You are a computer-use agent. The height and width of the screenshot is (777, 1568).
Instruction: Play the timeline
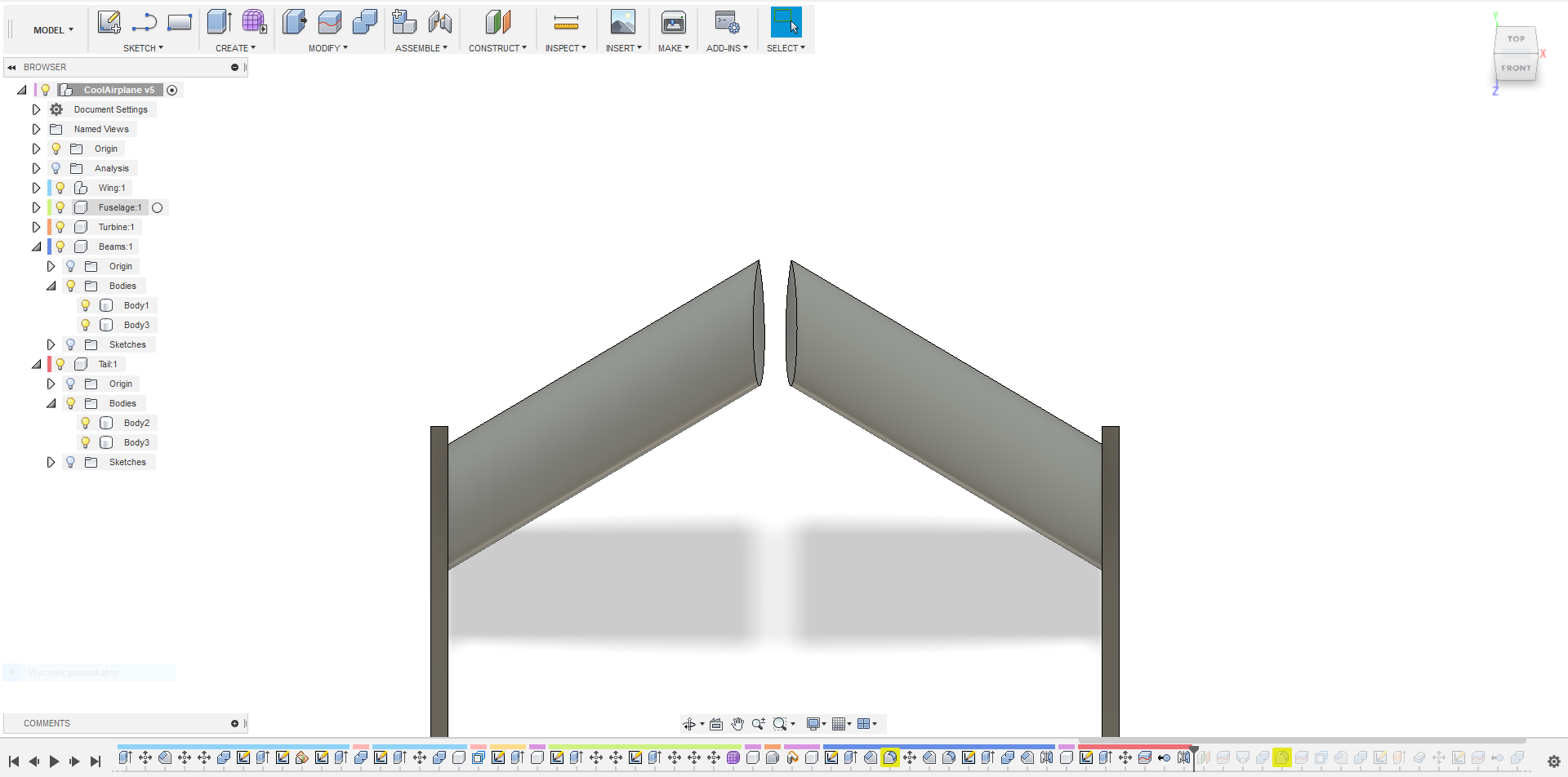pos(54,761)
